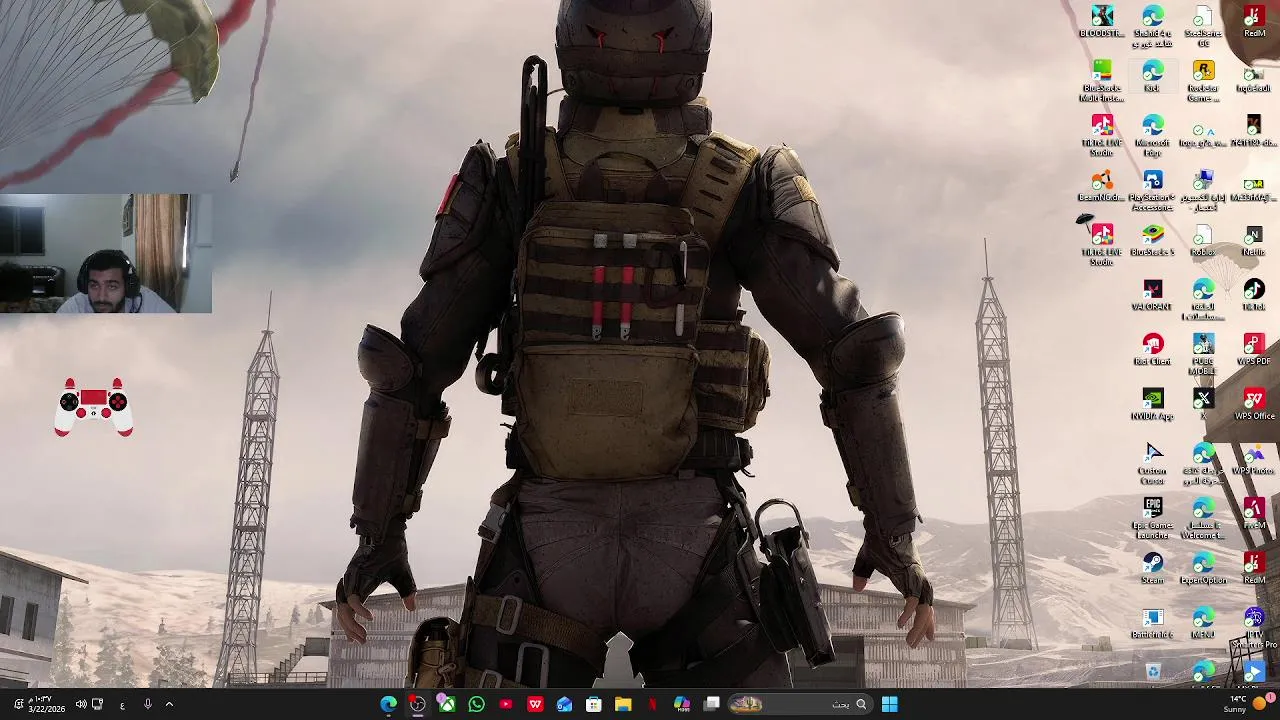Open the Shahid Edge shortcut
The height and width of the screenshot is (720, 1280).
coord(1152,25)
